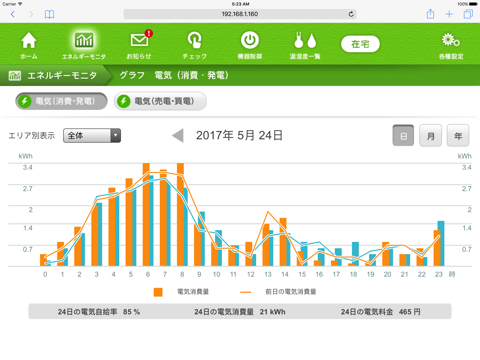Viewport: 480px width, 360px height.
Task: Click 24日の電気自給率 85 % text
Action: tap(99, 312)
